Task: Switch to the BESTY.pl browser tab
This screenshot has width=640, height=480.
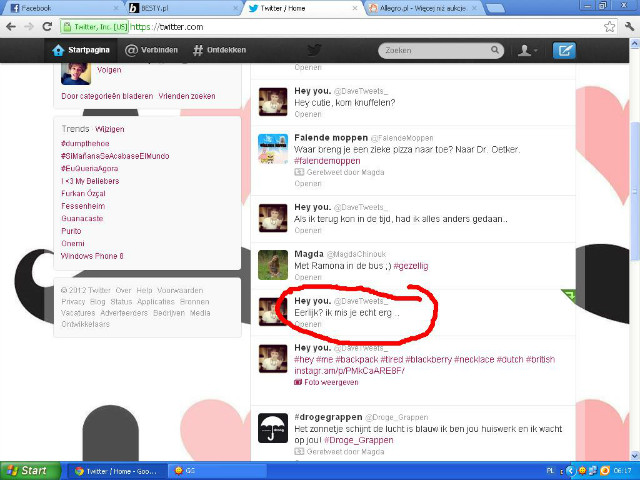Action: pyautogui.click(x=183, y=8)
